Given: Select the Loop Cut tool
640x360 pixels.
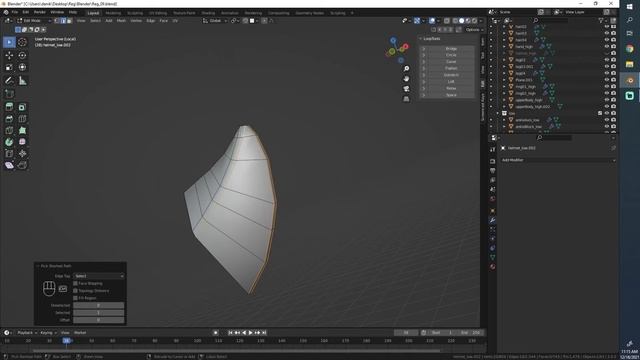Looking at the screenshot, I should tap(22, 119).
